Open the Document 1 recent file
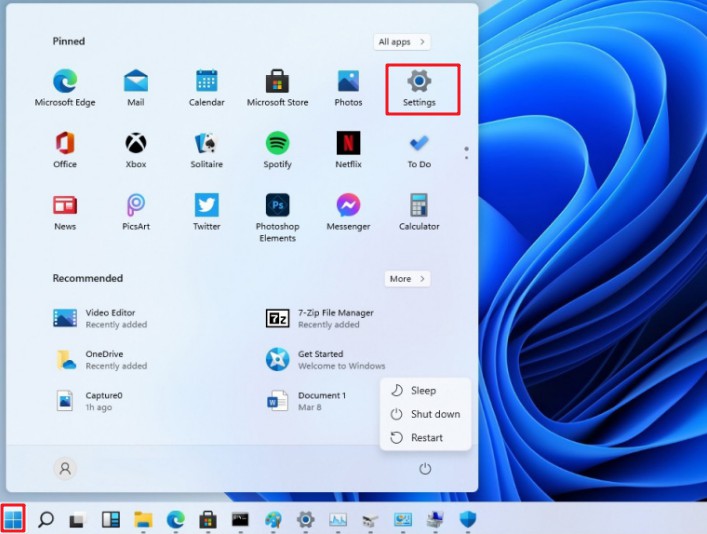707x534 pixels. click(306, 401)
